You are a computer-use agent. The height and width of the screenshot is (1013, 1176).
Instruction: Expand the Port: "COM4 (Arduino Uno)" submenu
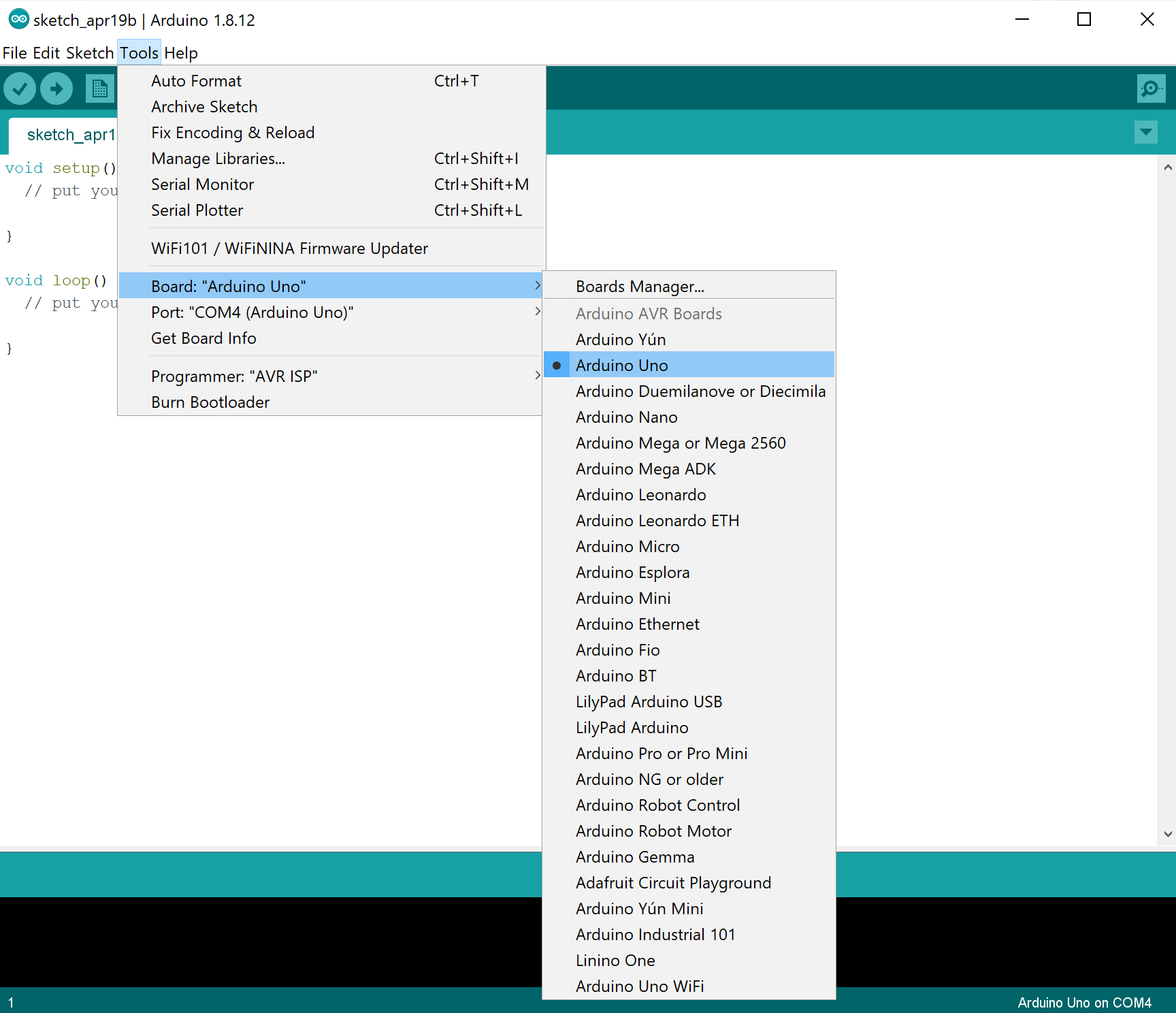(331, 312)
